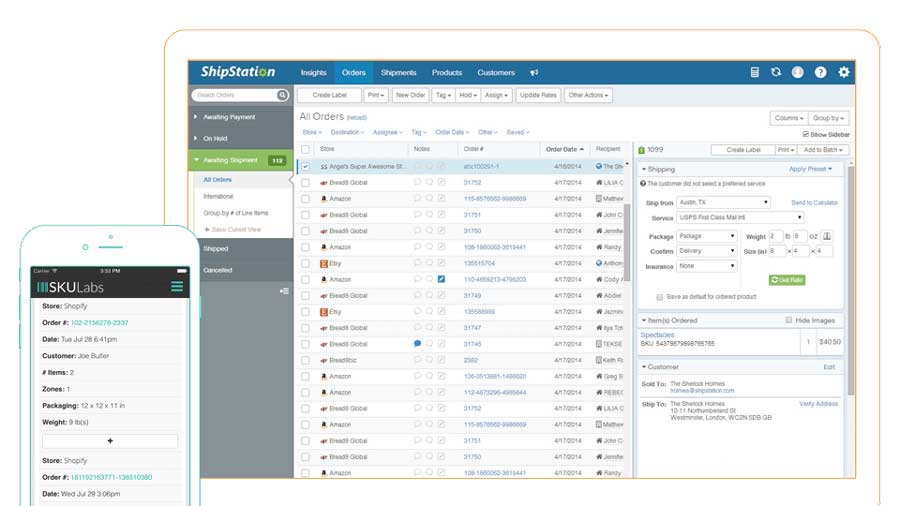This screenshot has width=900, height=506.
Task: Select the Orders tab
Action: pos(354,73)
